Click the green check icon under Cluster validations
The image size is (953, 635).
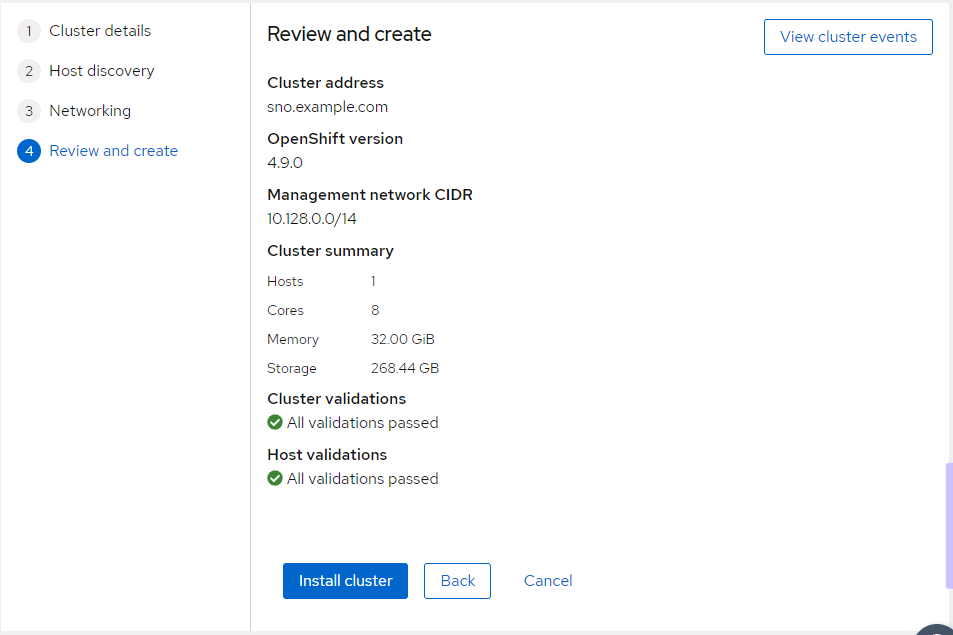click(275, 422)
